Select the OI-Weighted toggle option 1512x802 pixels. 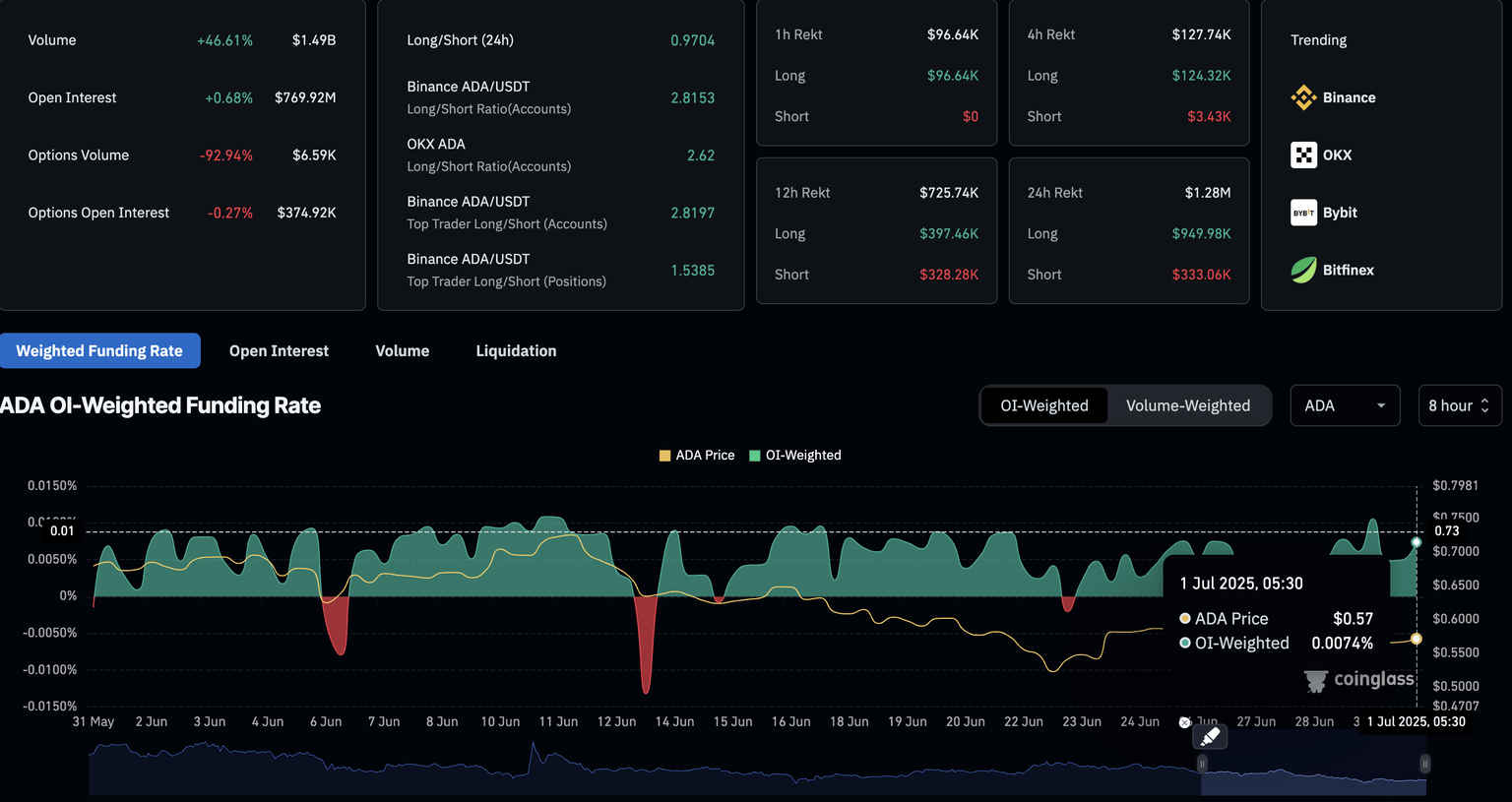click(x=1043, y=405)
